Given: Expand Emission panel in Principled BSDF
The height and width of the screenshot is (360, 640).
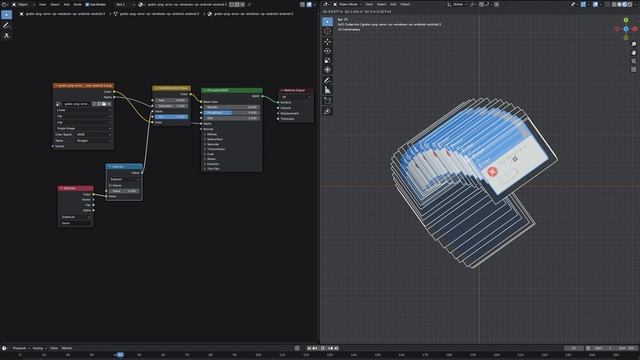Looking at the screenshot, I should pyautogui.click(x=213, y=164).
